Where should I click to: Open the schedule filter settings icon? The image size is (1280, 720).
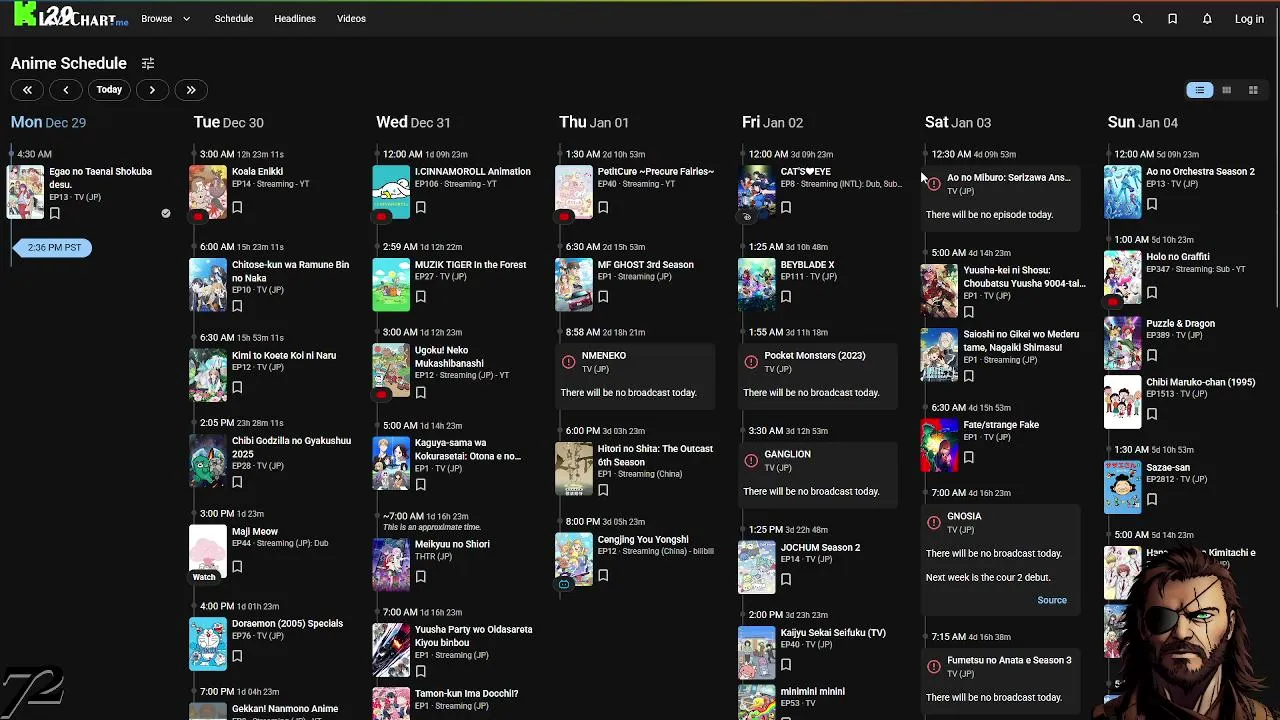[147, 63]
